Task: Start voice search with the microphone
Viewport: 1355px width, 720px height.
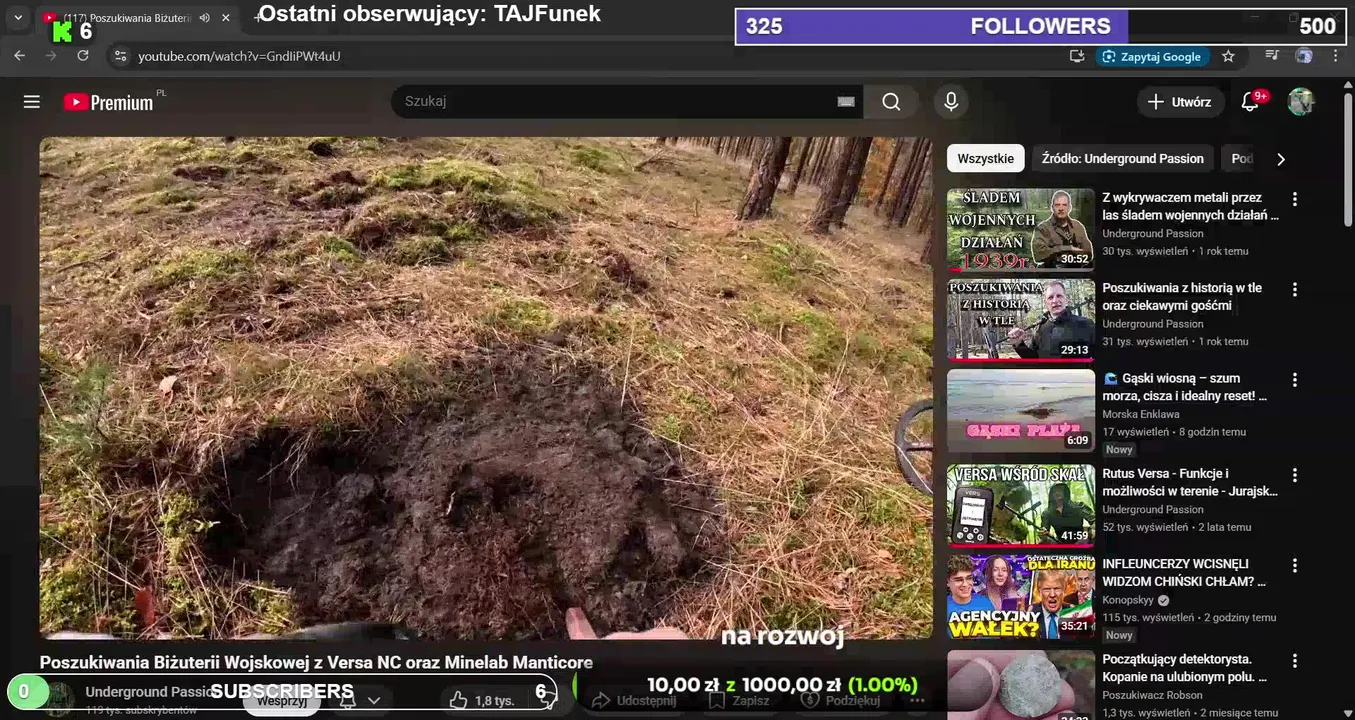Action: tap(951, 102)
